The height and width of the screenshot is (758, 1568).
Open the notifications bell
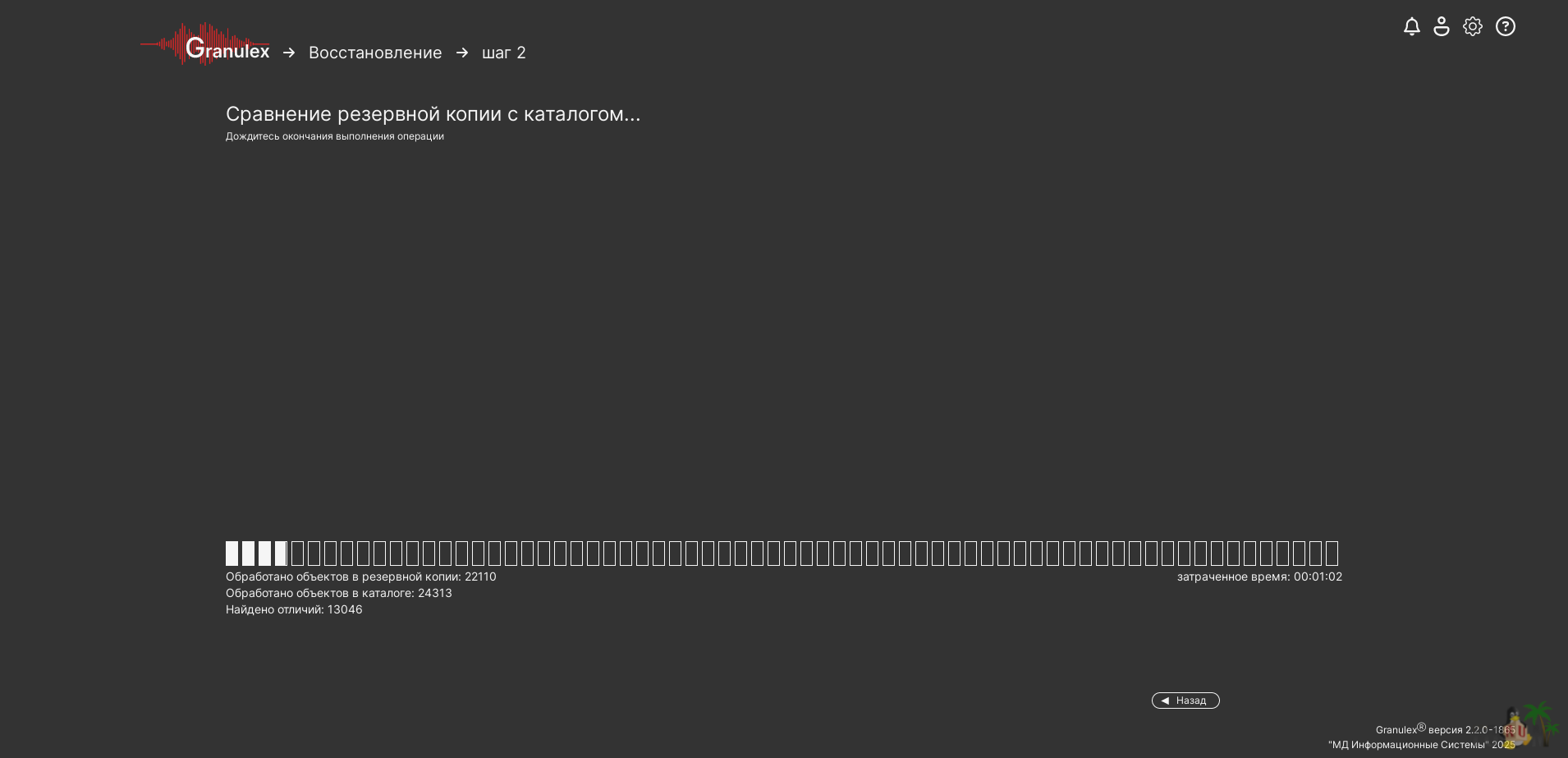point(1411,27)
